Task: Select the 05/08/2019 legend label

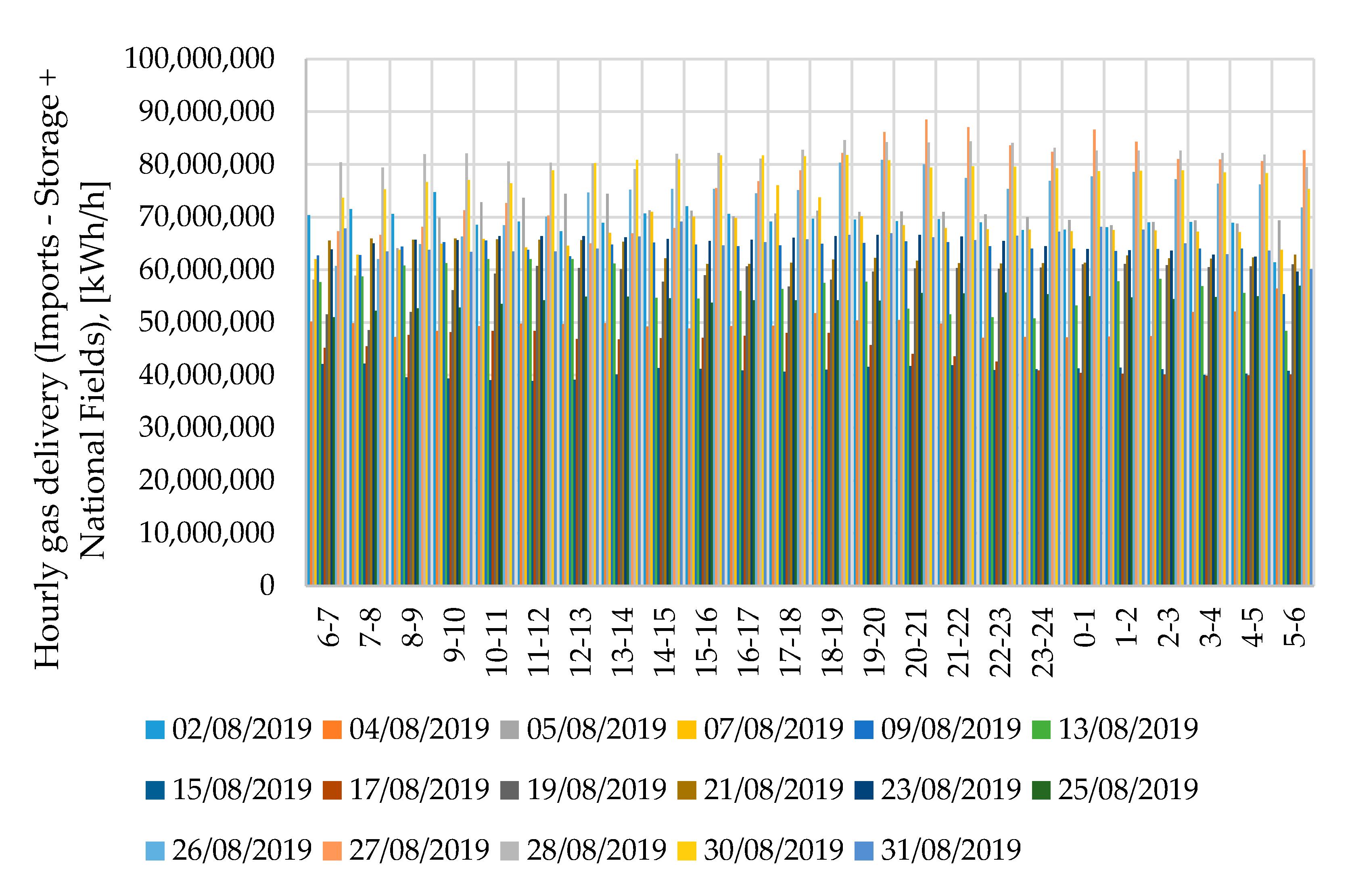Action: [596, 729]
